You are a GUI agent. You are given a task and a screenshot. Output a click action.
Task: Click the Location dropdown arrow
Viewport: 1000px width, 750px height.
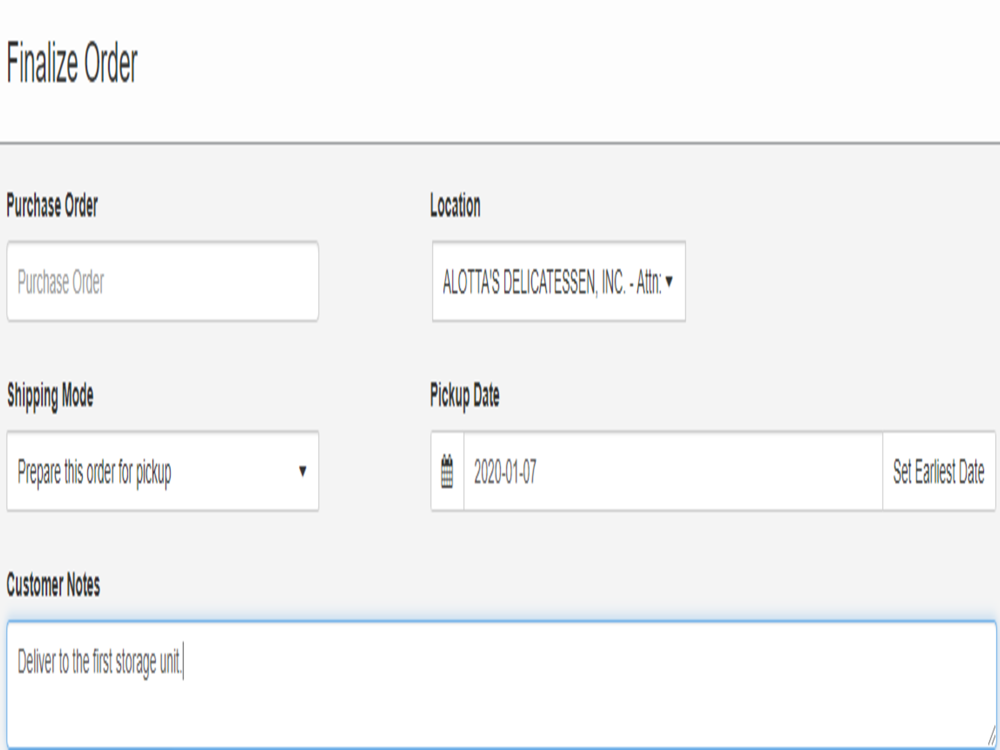(669, 282)
